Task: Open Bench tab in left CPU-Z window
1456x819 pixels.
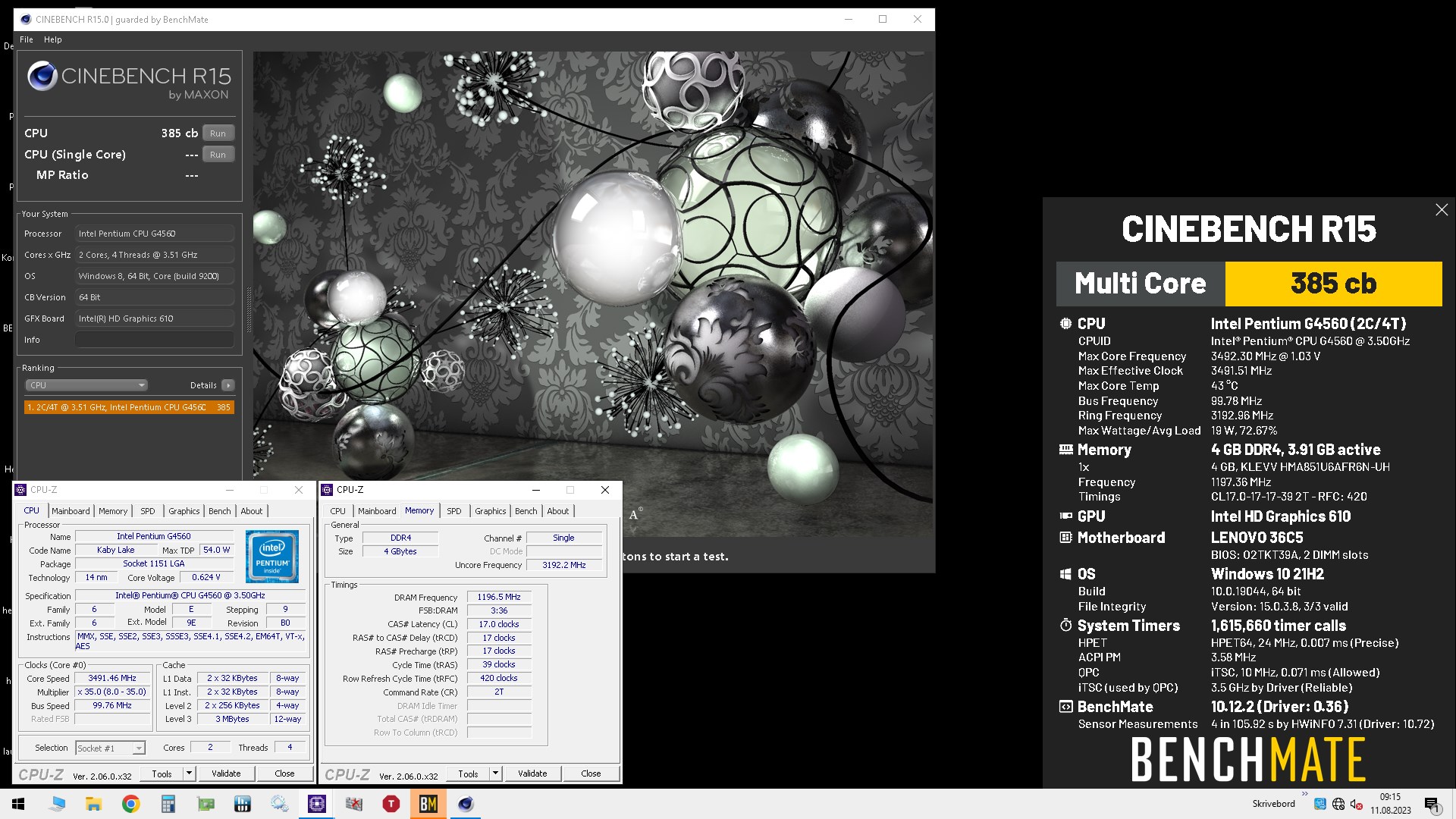Action: click(220, 511)
